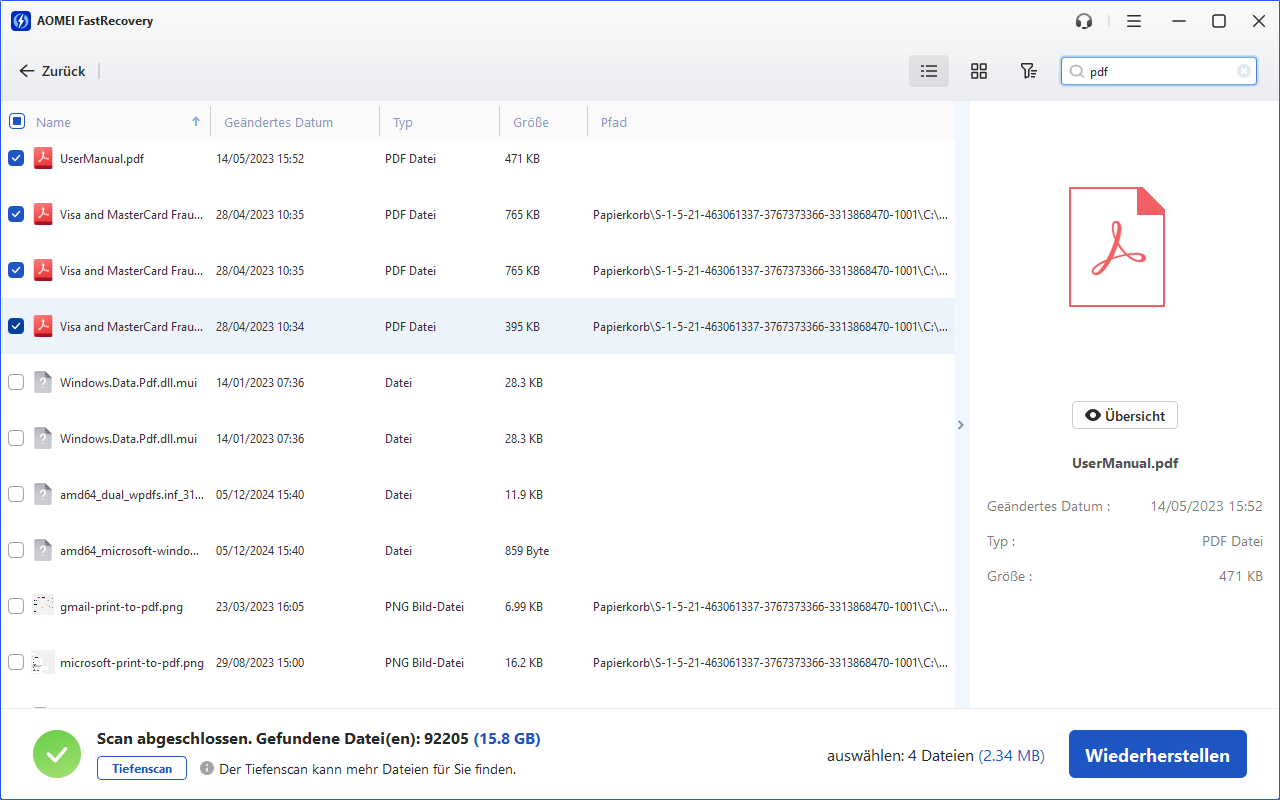Select the UserManual.pdf name in the file list
The image size is (1280, 800).
(102, 158)
